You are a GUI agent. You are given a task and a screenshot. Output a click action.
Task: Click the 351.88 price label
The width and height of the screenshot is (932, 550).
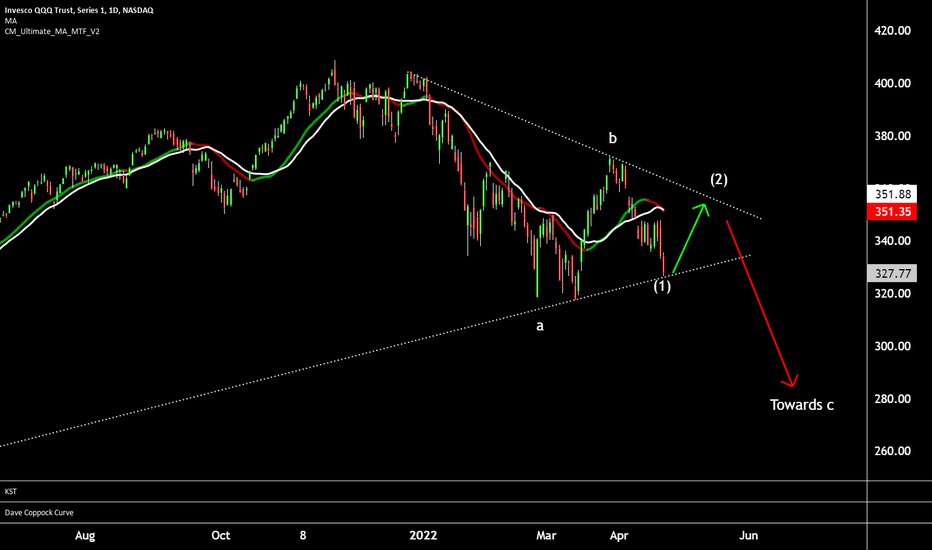click(x=892, y=194)
